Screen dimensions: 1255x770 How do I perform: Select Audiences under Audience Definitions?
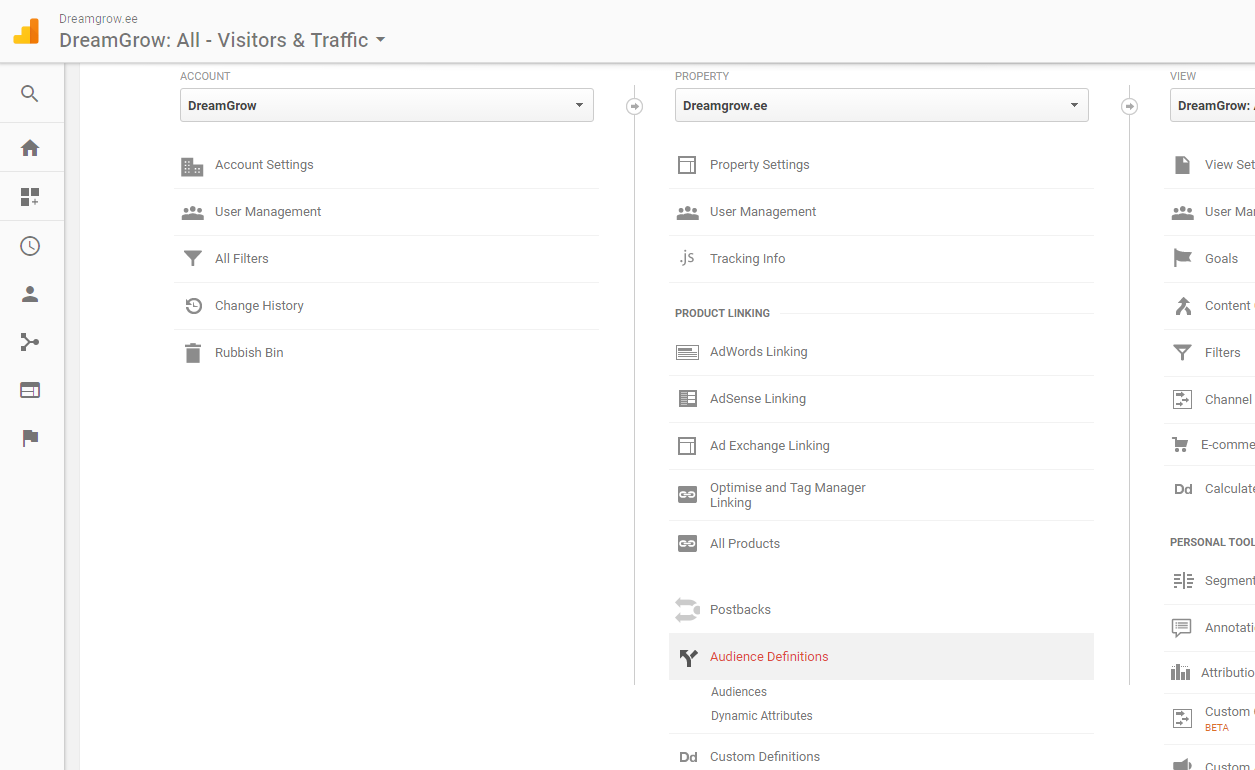click(x=739, y=692)
